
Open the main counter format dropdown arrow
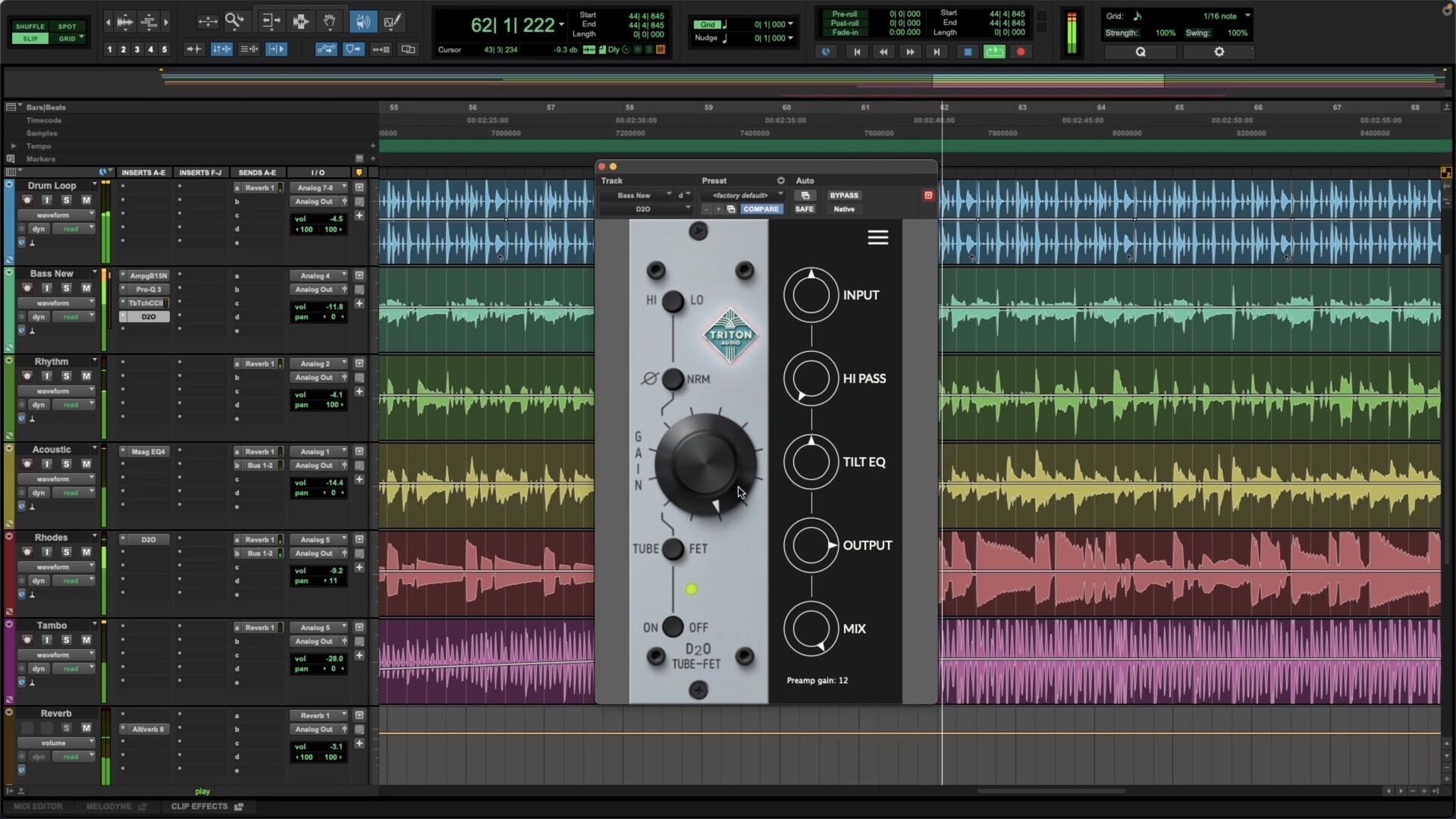(562, 25)
